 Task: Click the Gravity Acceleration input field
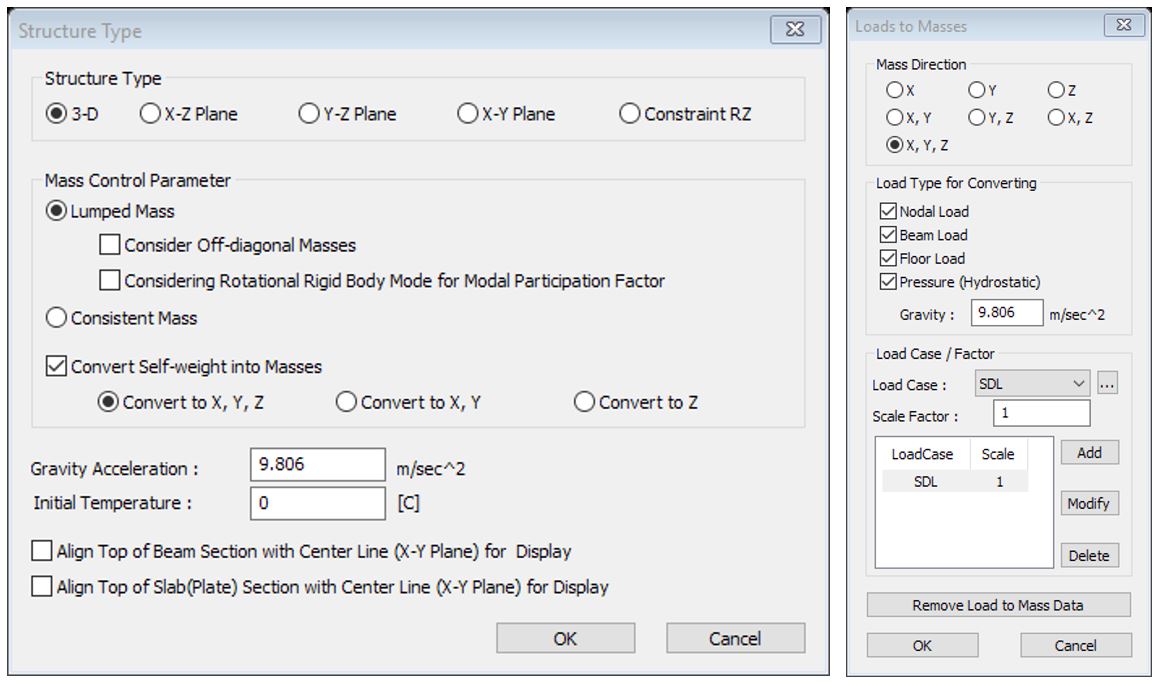[318, 465]
